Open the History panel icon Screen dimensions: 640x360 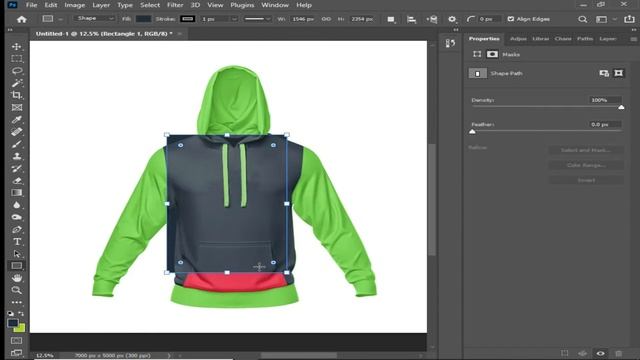[450, 43]
